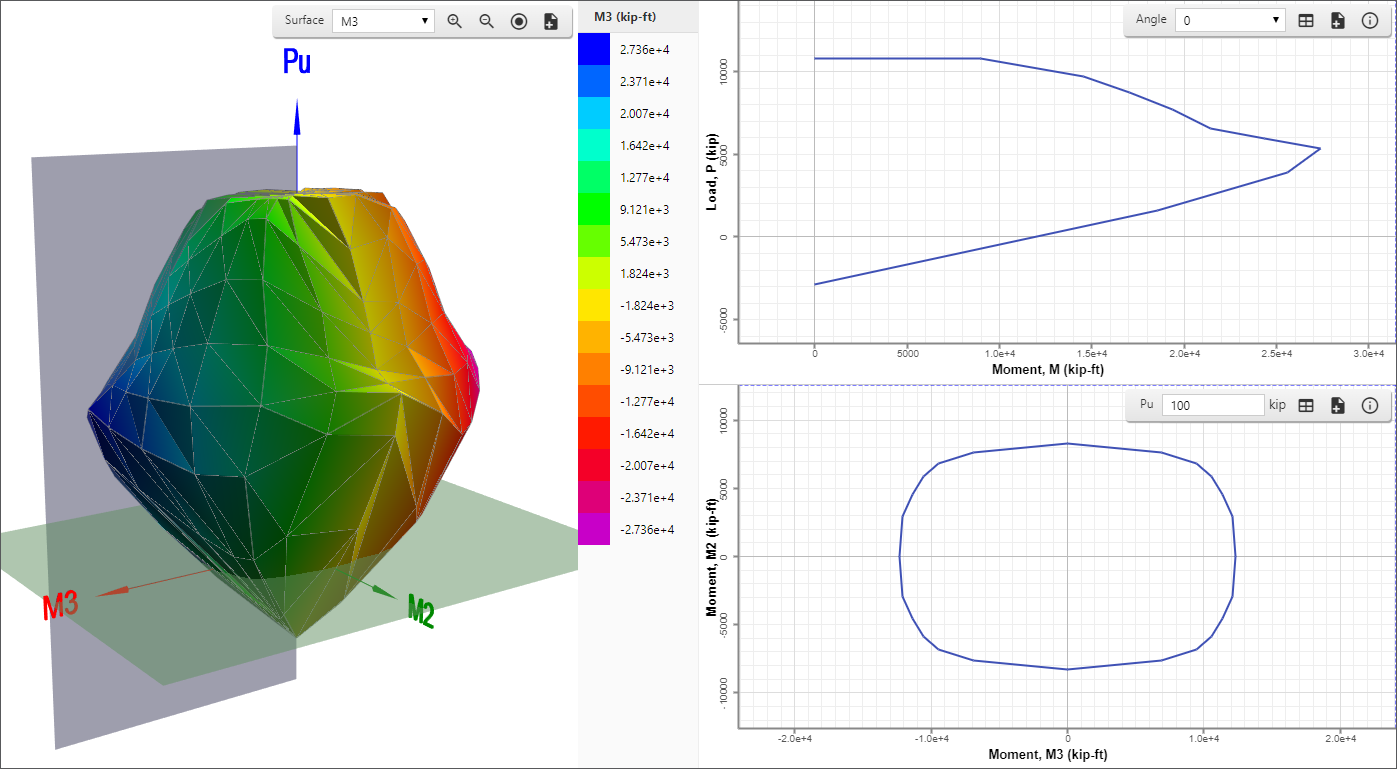This screenshot has width=1397, height=769.
Task: Click the red M3 axis label in 3D view
Action: [60, 606]
